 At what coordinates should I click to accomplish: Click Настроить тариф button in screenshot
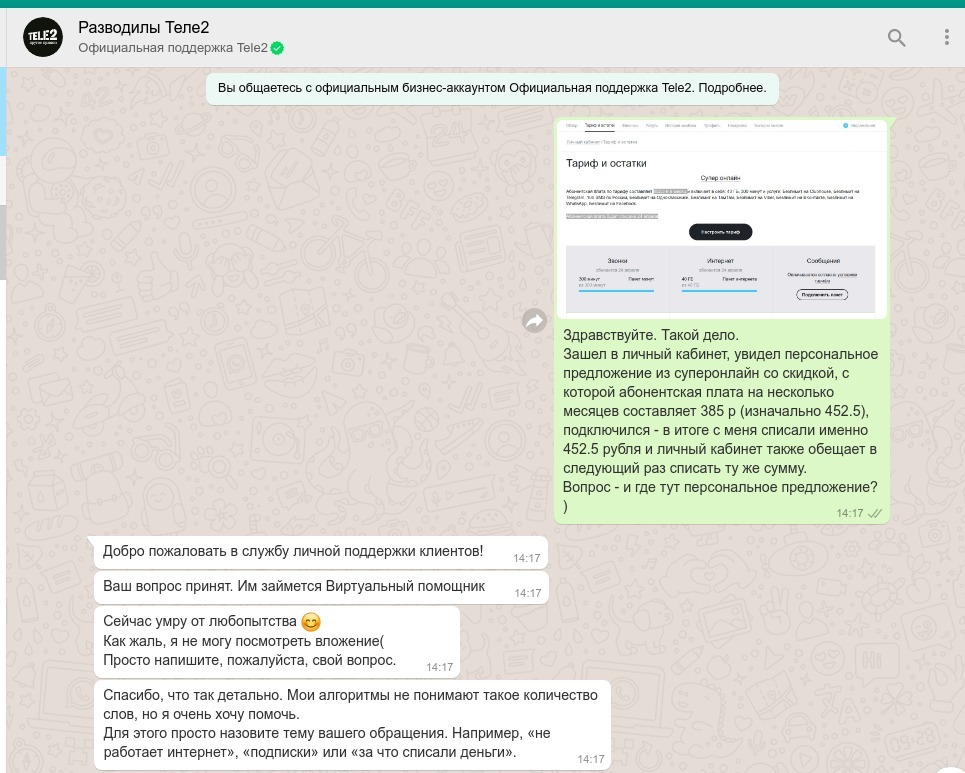(x=720, y=232)
